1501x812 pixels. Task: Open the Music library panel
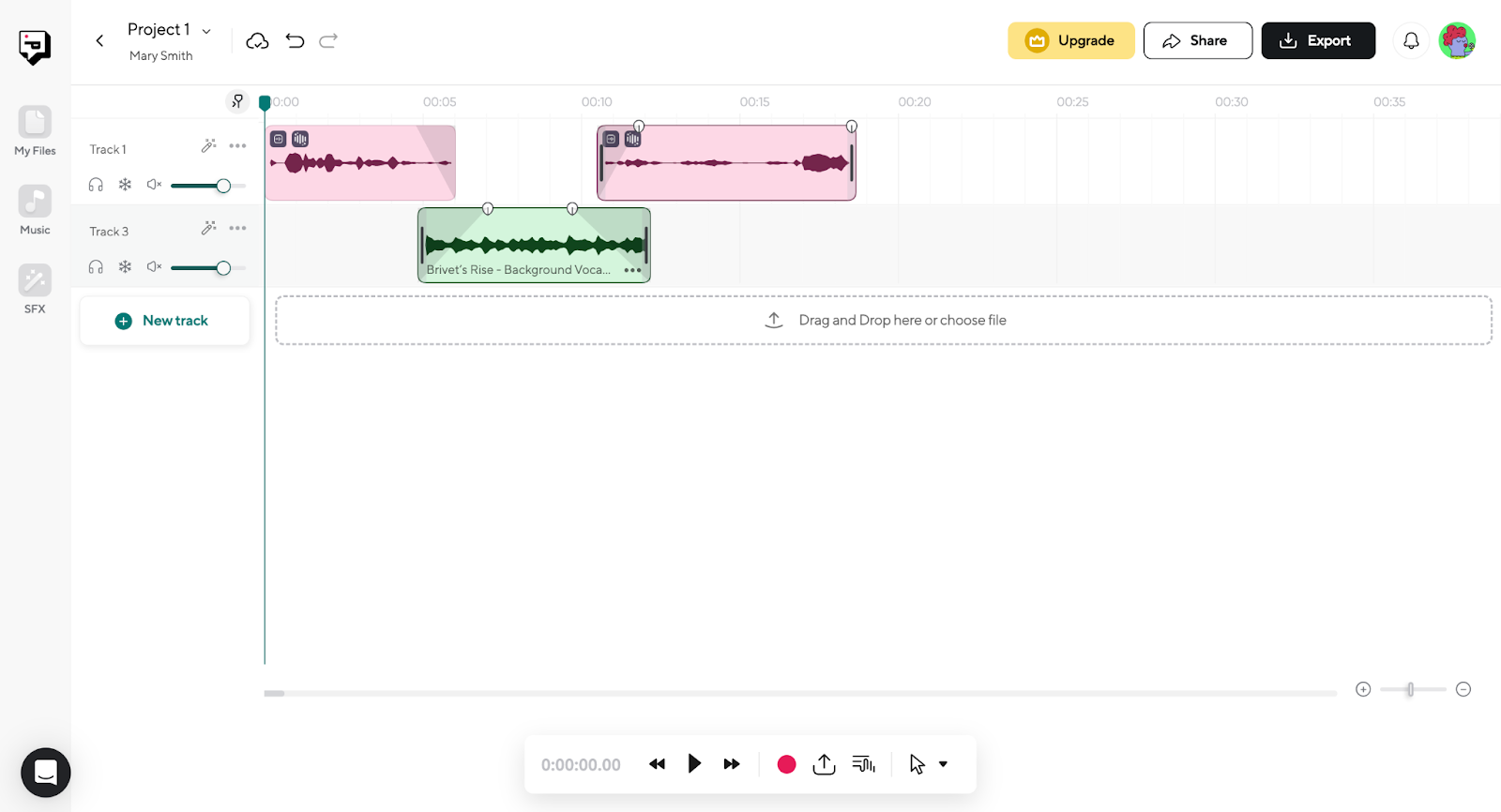pos(35,210)
